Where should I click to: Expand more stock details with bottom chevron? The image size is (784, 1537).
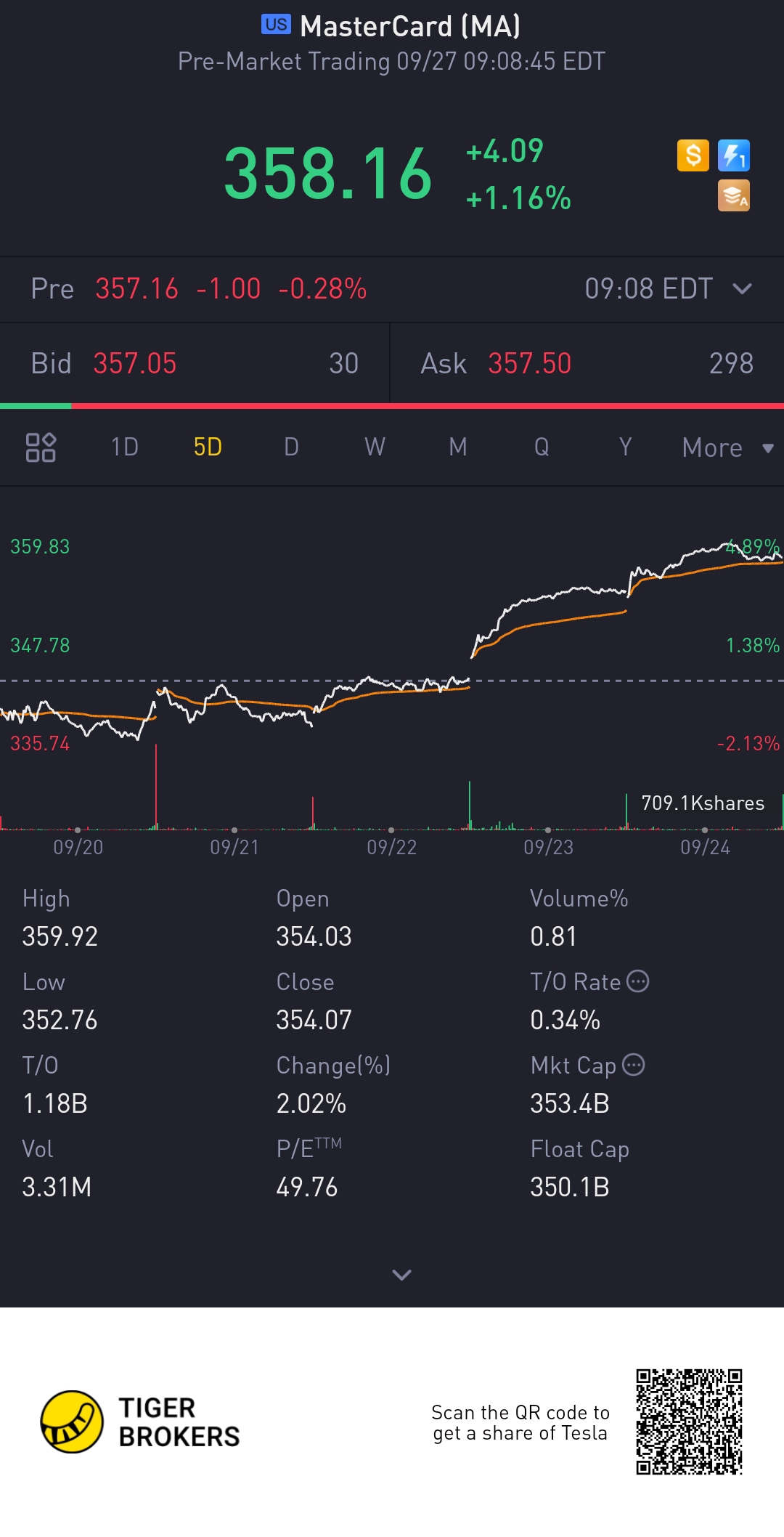(x=401, y=1275)
